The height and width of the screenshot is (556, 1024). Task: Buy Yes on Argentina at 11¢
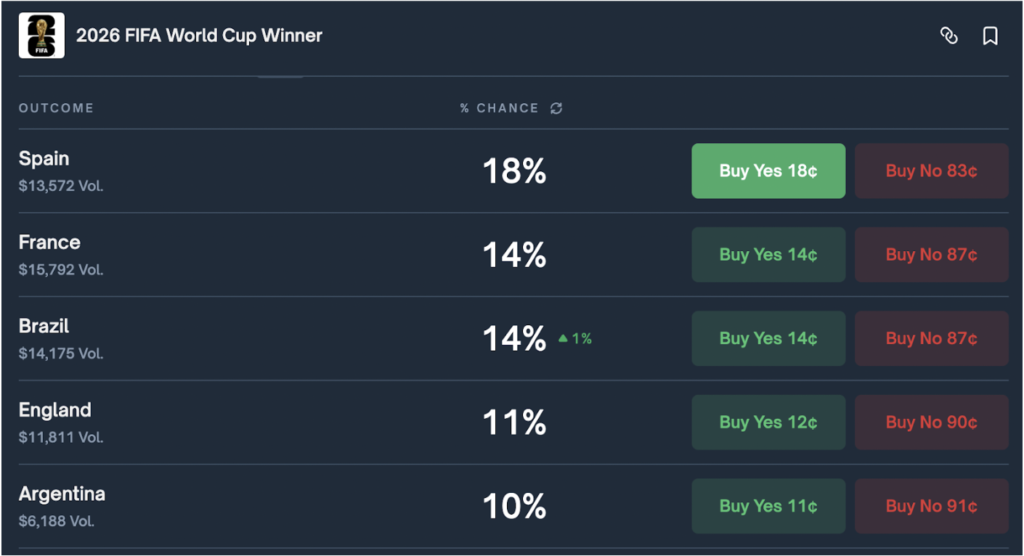[x=768, y=506]
